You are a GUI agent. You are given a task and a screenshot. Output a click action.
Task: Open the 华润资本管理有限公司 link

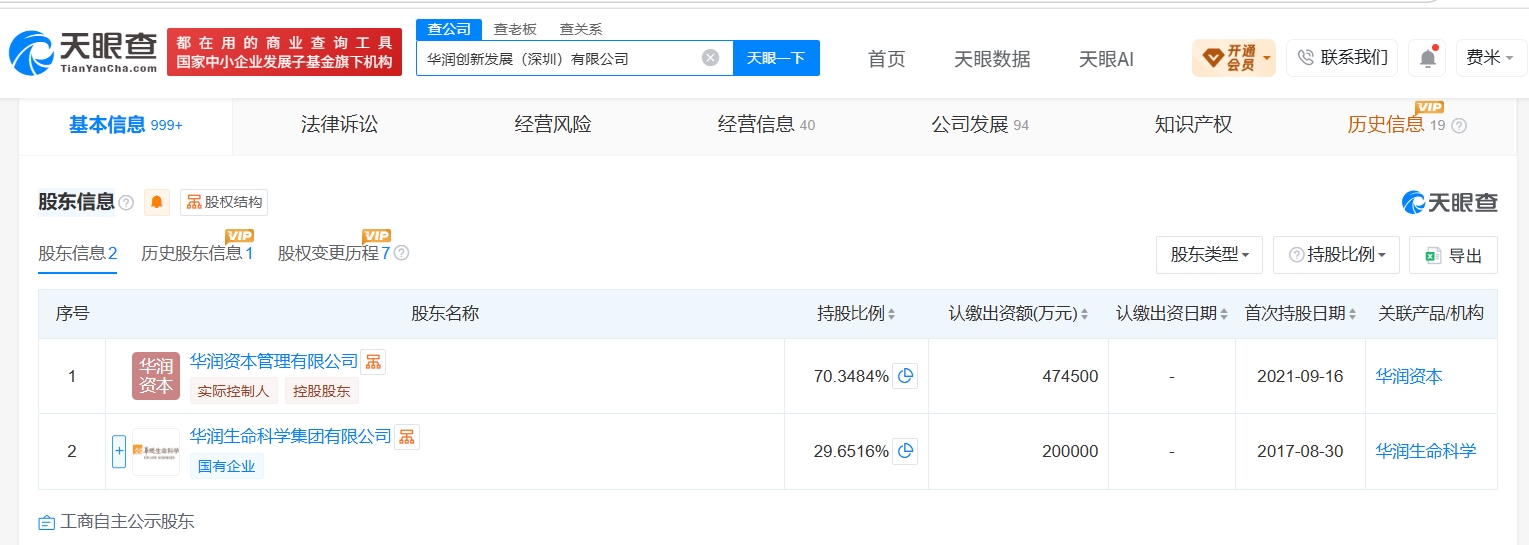coord(273,361)
